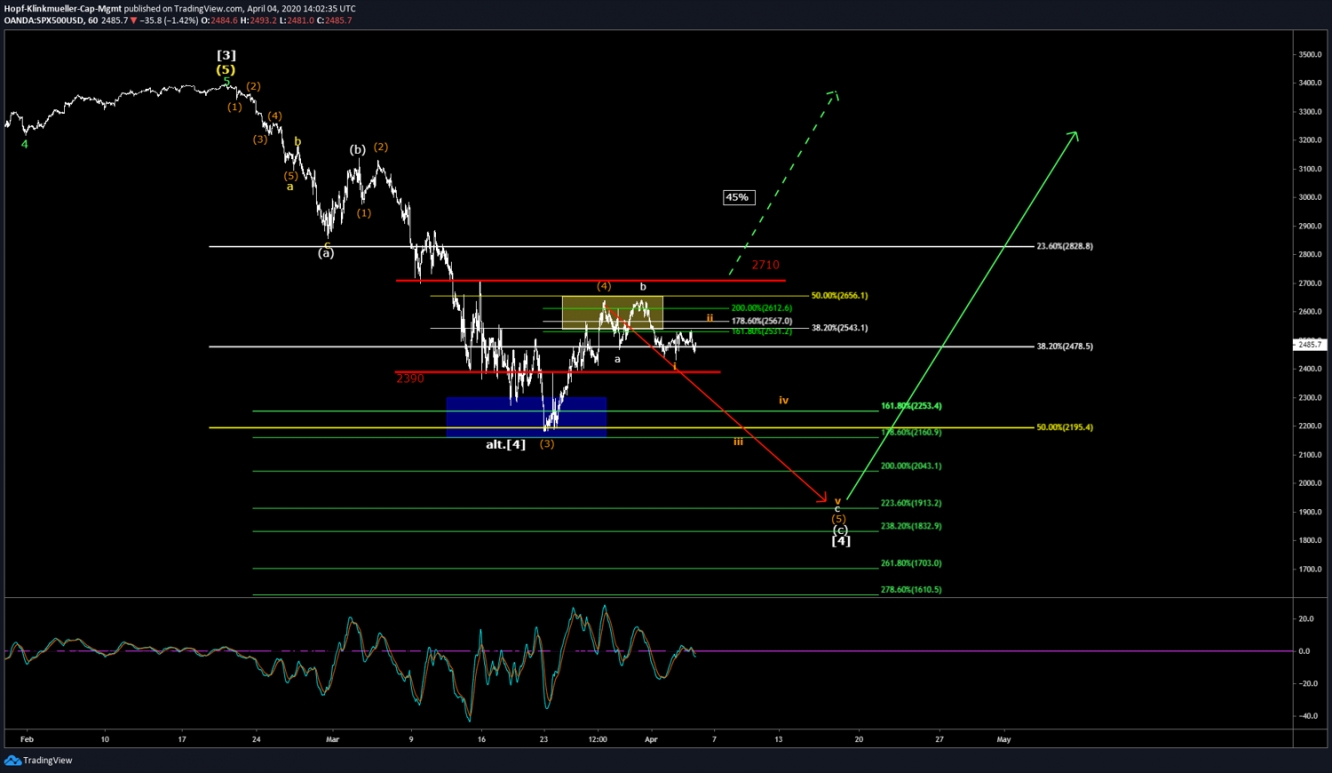
Task: Click the 12:00 time axis label
Action: point(598,739)
